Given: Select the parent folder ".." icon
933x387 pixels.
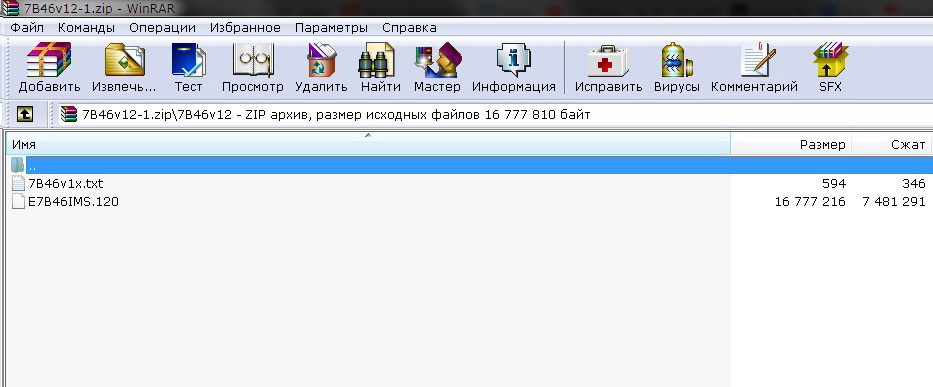Looking at the screenshot, I should (18, 165).
